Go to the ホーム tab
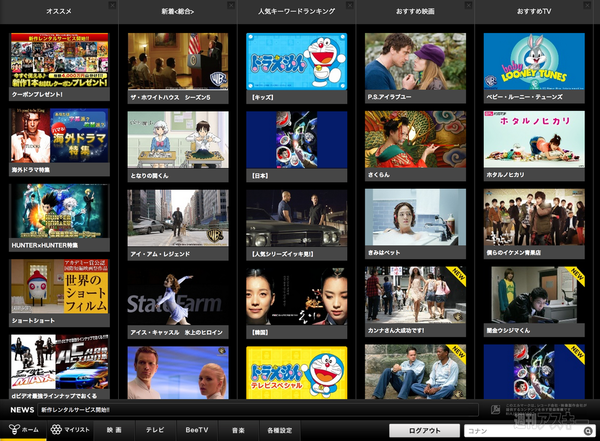600x441 pixels. [23, 430]
